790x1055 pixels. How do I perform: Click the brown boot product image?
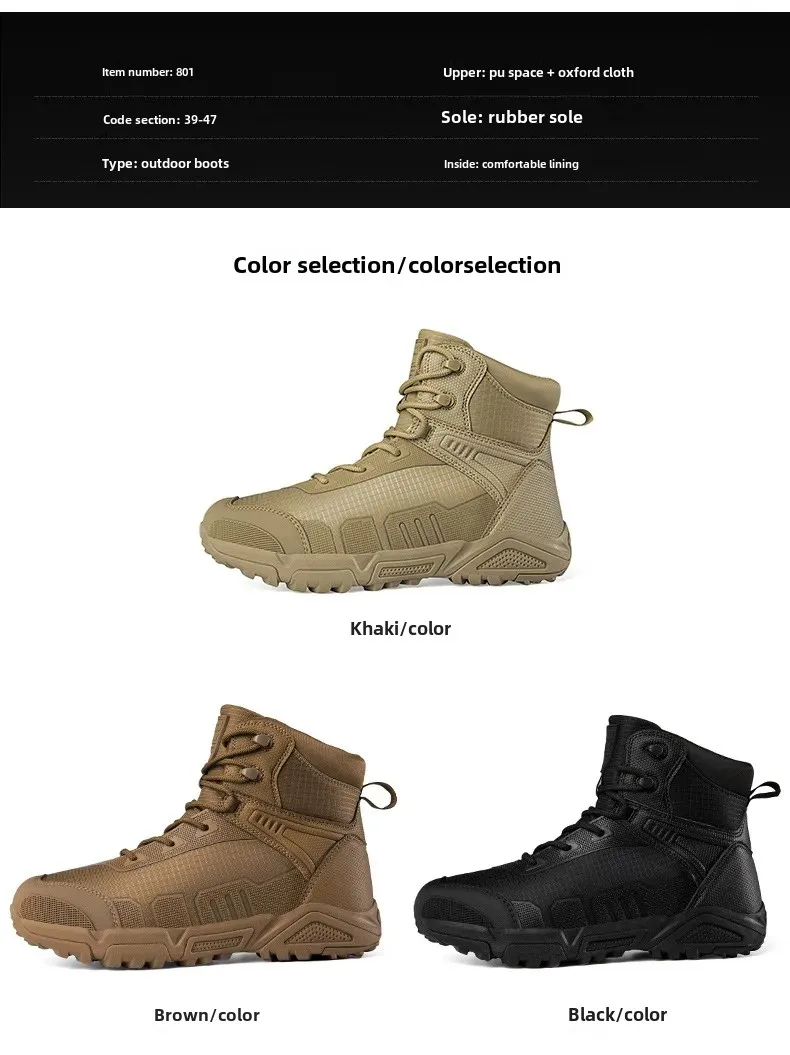coord(203,836)
